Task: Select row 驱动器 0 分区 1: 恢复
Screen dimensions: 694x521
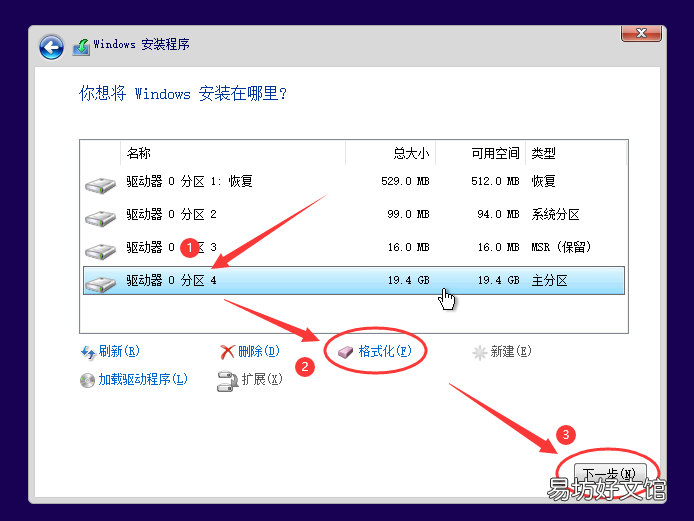Action: coord(354,181)
